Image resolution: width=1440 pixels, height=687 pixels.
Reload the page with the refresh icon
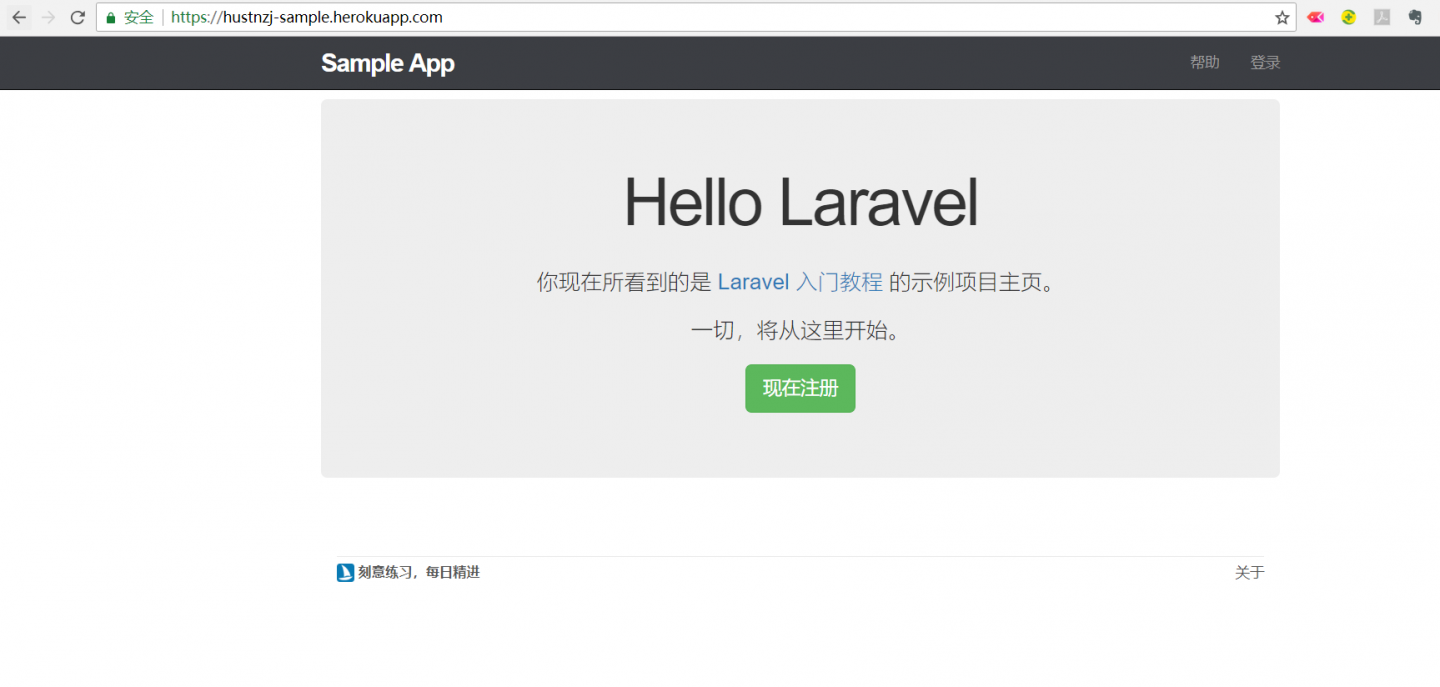tap(77, 17)
